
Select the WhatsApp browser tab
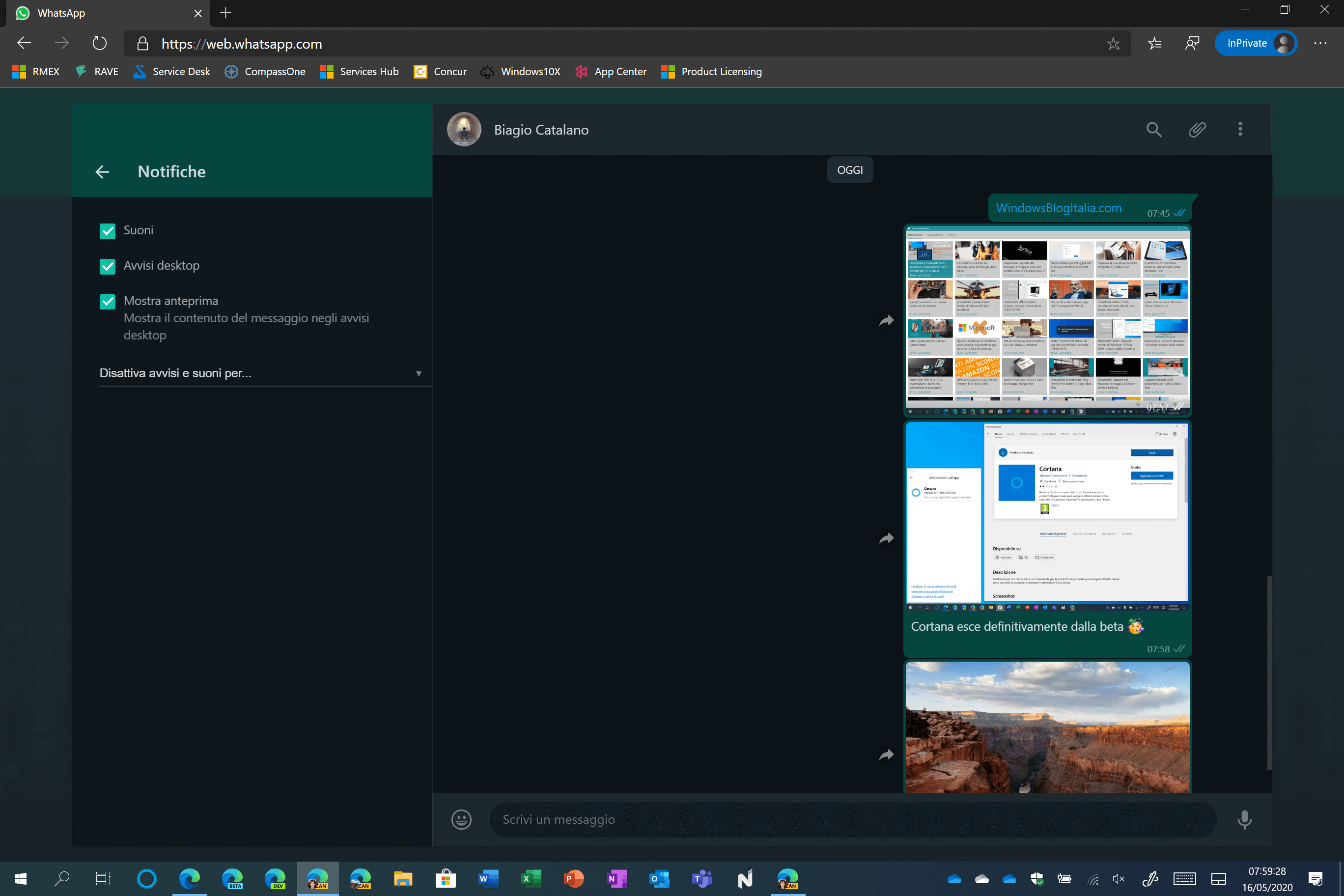pyautogui.click(x=108, y=13)
